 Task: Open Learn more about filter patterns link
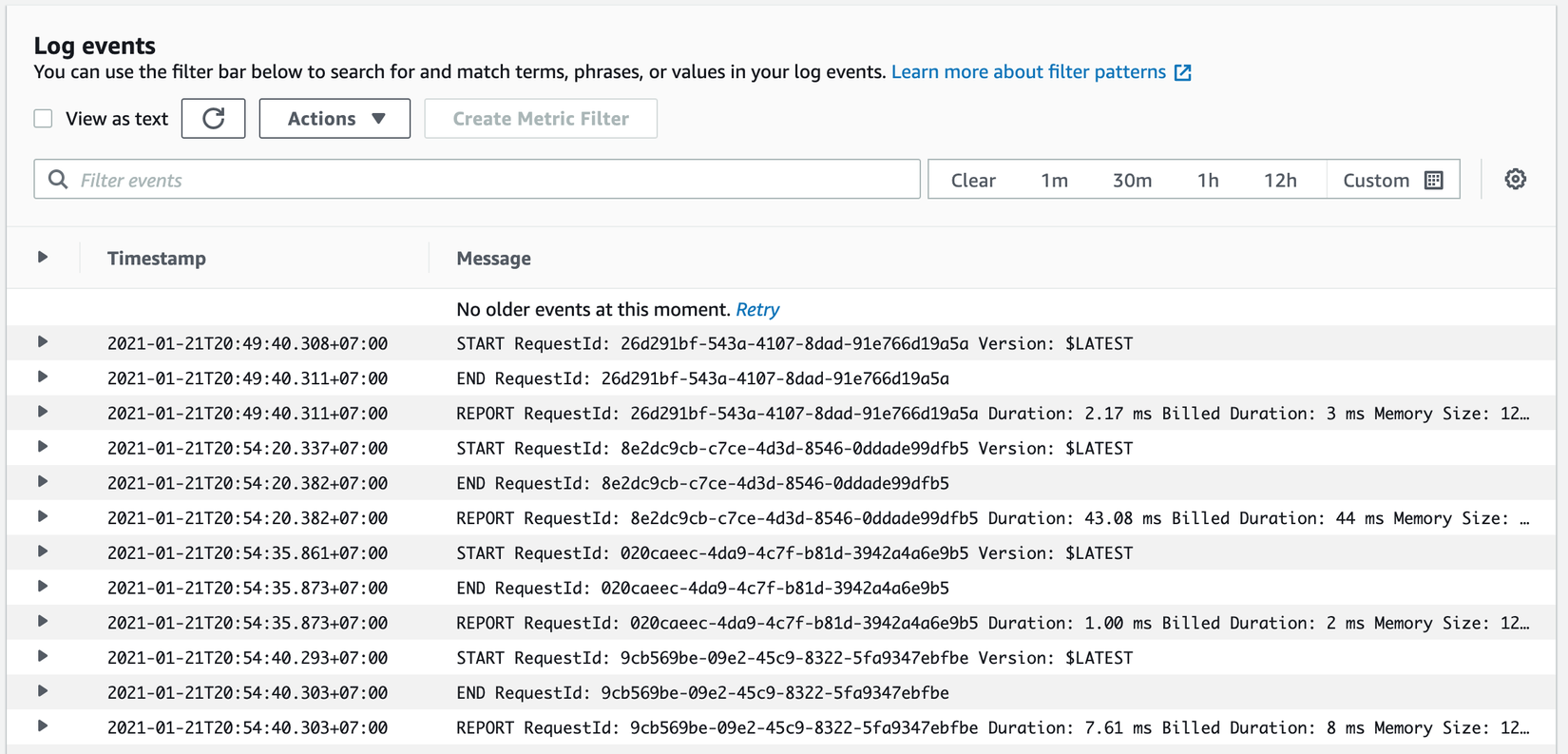pyautogui.click(x=1028, y=72)
